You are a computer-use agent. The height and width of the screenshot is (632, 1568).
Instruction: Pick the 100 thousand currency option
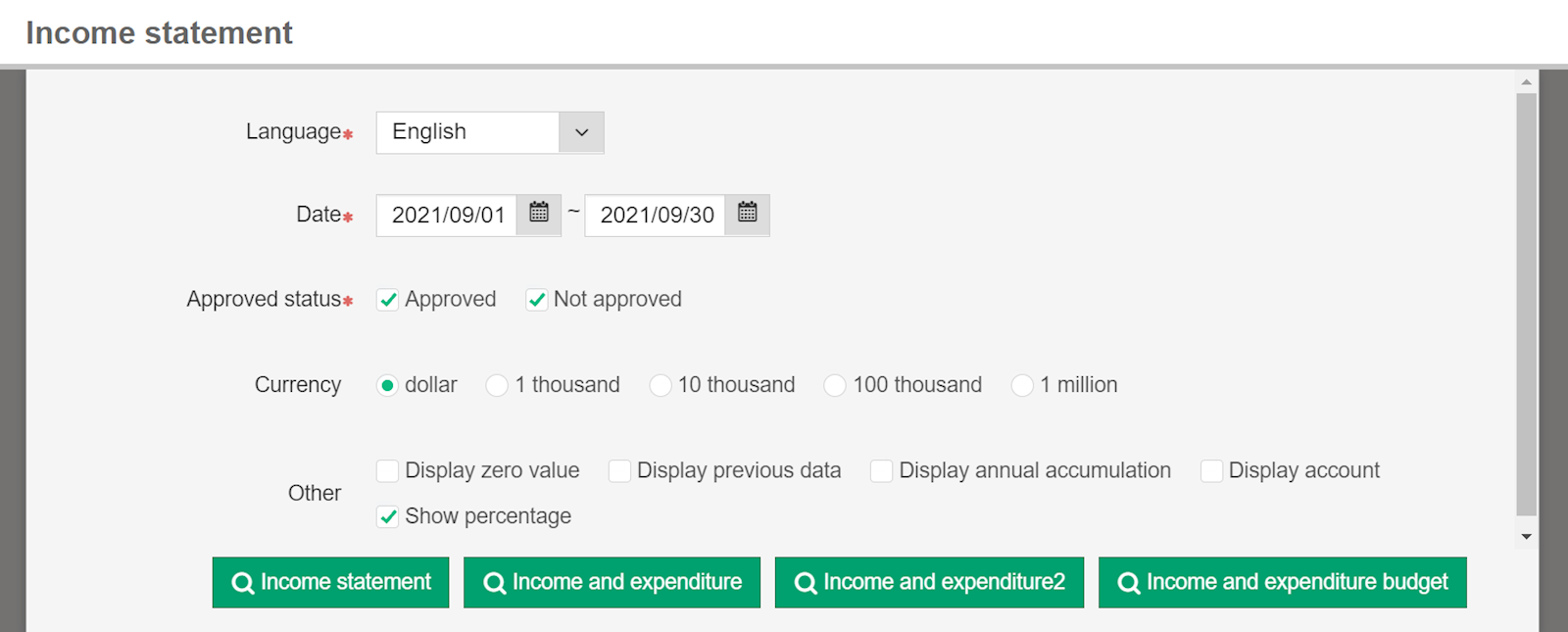click(x=835, y=385)
